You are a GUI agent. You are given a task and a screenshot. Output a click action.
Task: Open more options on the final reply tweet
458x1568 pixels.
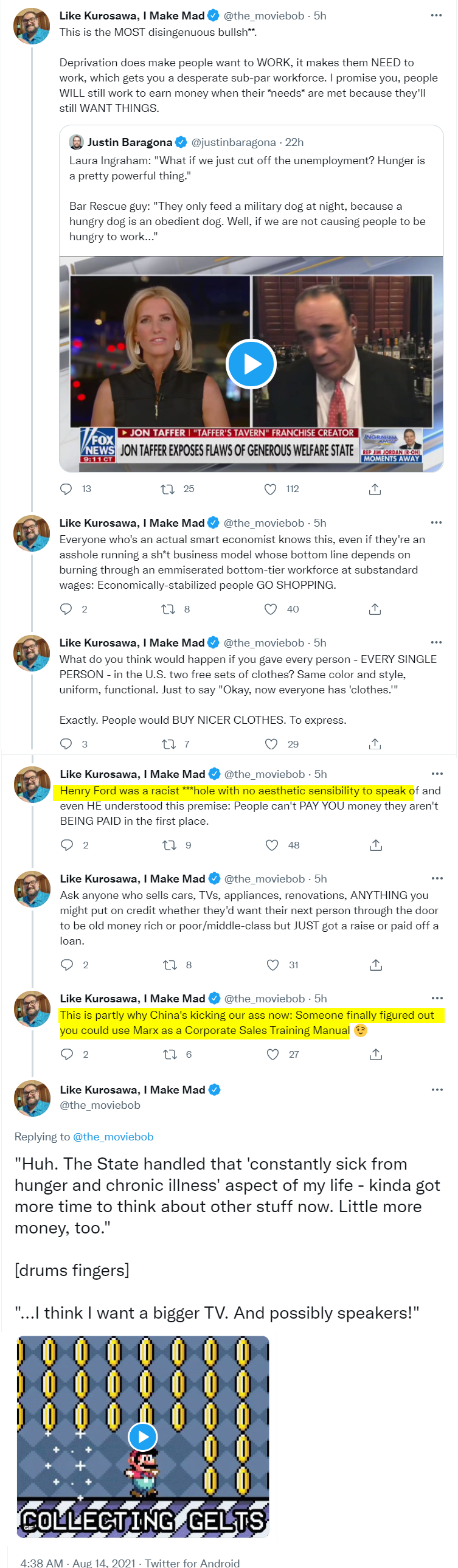[437, 1089]
